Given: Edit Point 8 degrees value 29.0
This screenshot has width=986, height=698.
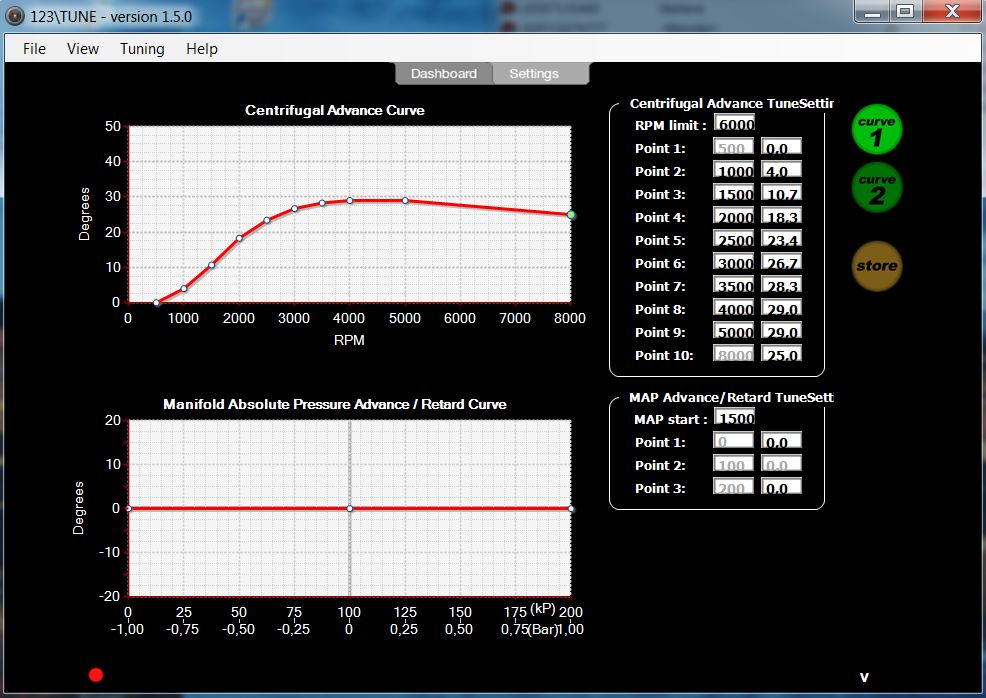Looking at the screenshot, I should click(x=781, y=309).
